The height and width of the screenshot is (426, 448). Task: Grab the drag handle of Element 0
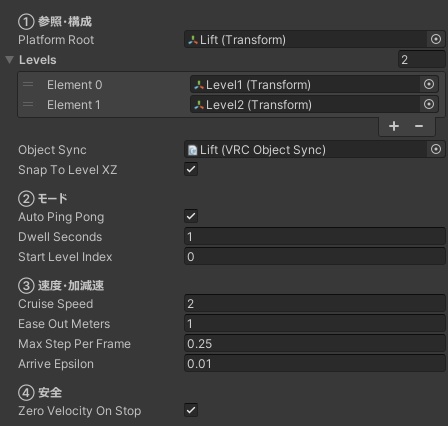coord(28,84)
